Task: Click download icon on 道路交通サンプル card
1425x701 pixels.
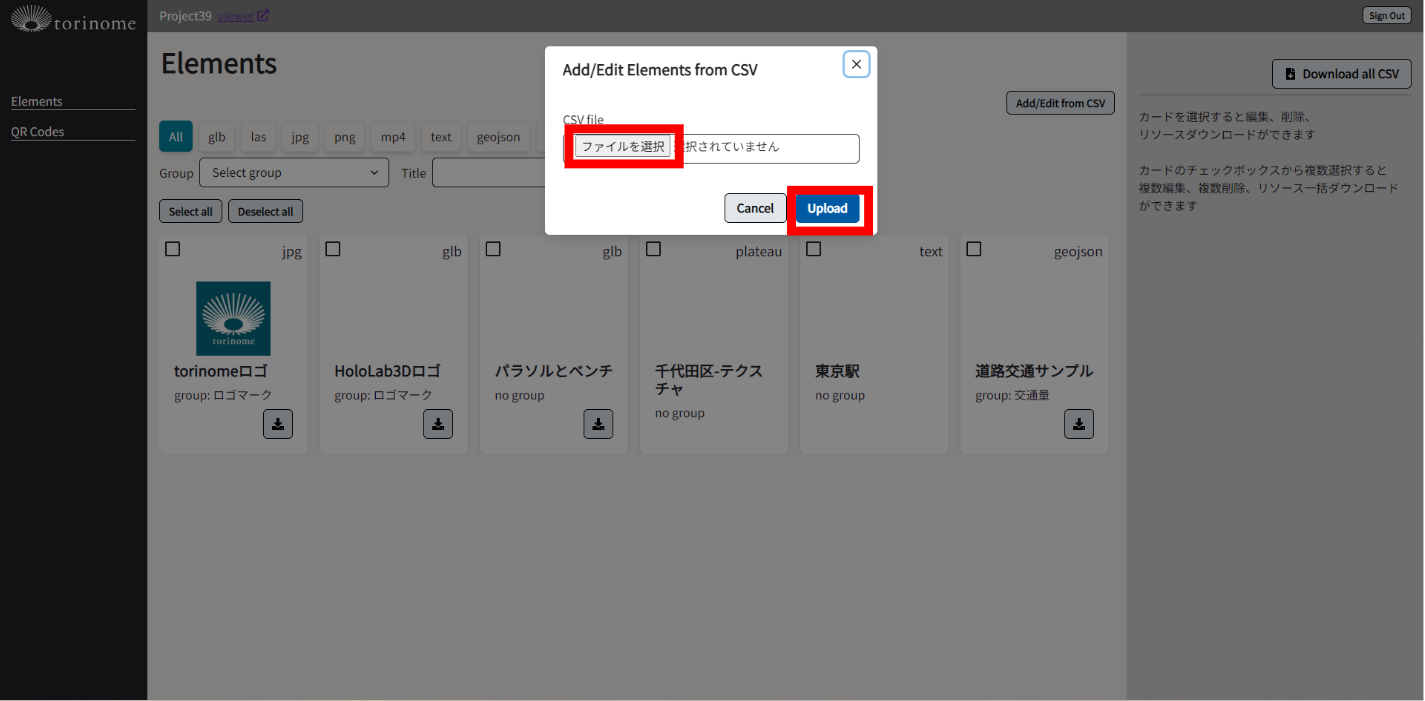Action: [1078, 424]
